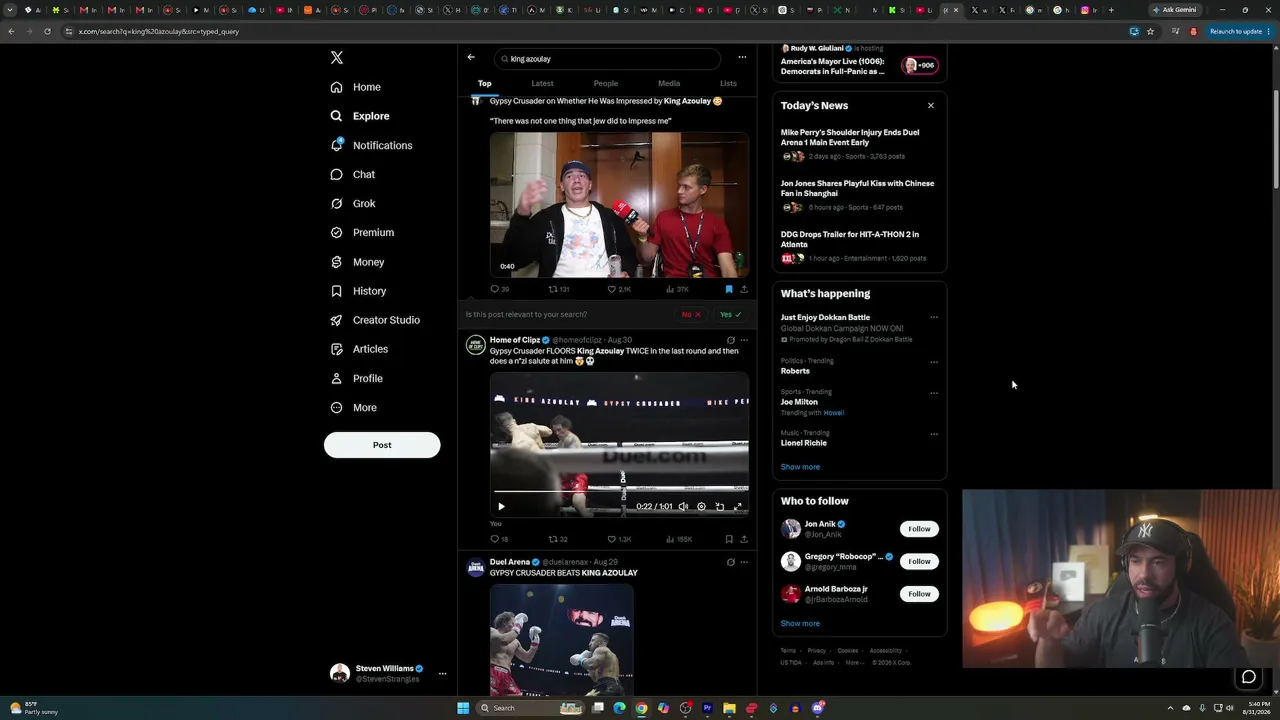The height and width of the screenshot is (720, 1280).
Task: Remove bookmark on the 37K-views post
Action: coord(729,289)
